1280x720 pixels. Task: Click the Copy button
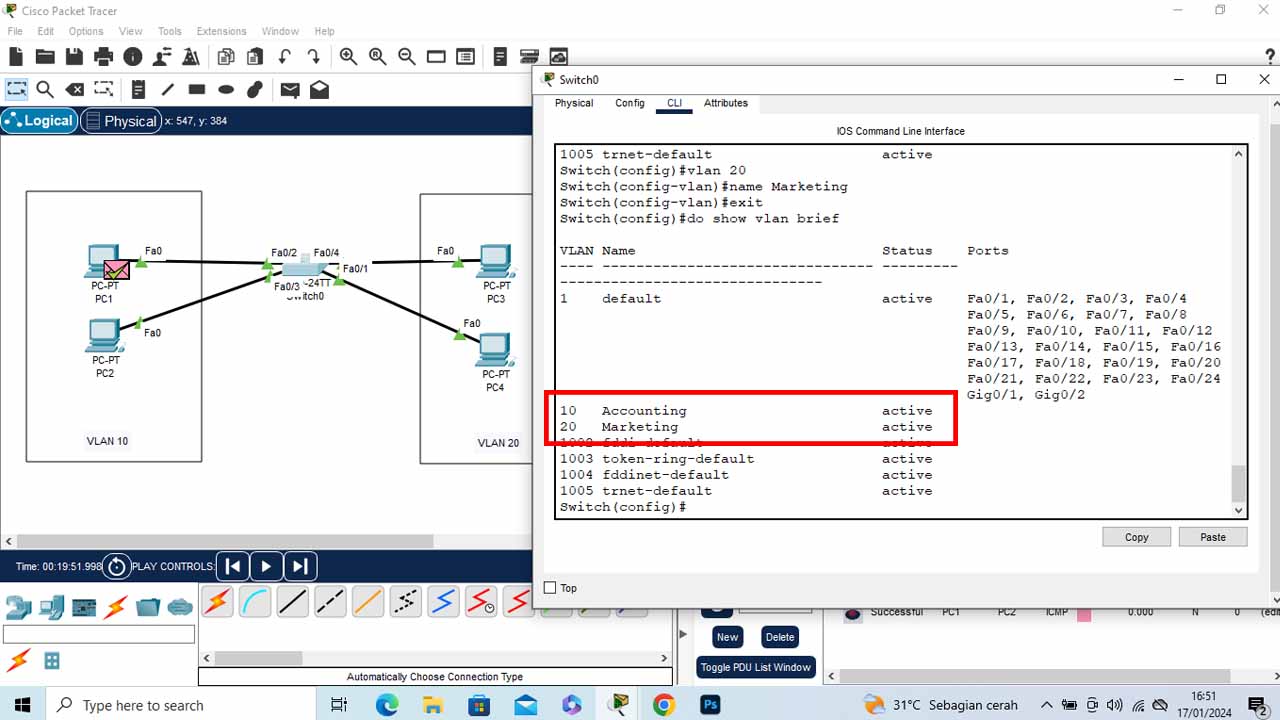[1136, 537]
